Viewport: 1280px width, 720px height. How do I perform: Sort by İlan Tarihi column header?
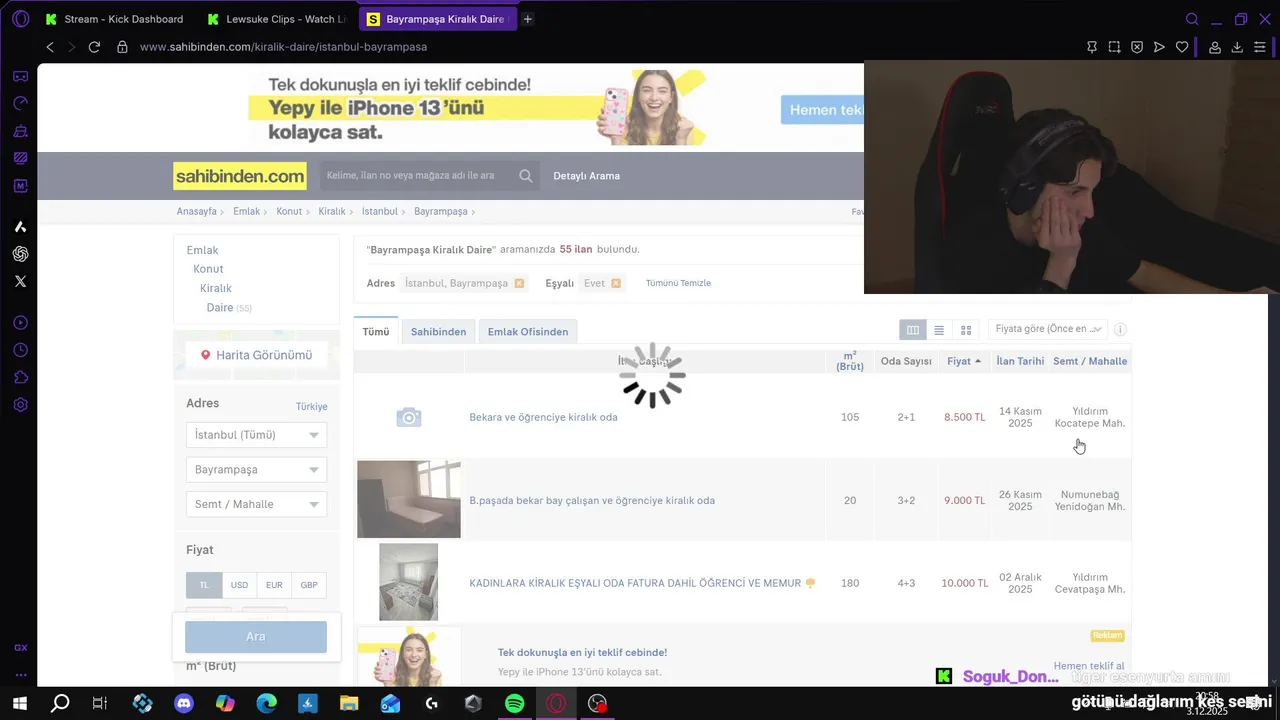pos(1020,361)
